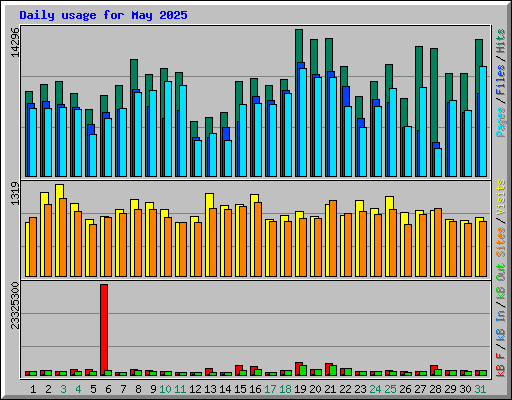Click day label 2 on the x-axis
The image size is (512, 400).
coord(48,389)
